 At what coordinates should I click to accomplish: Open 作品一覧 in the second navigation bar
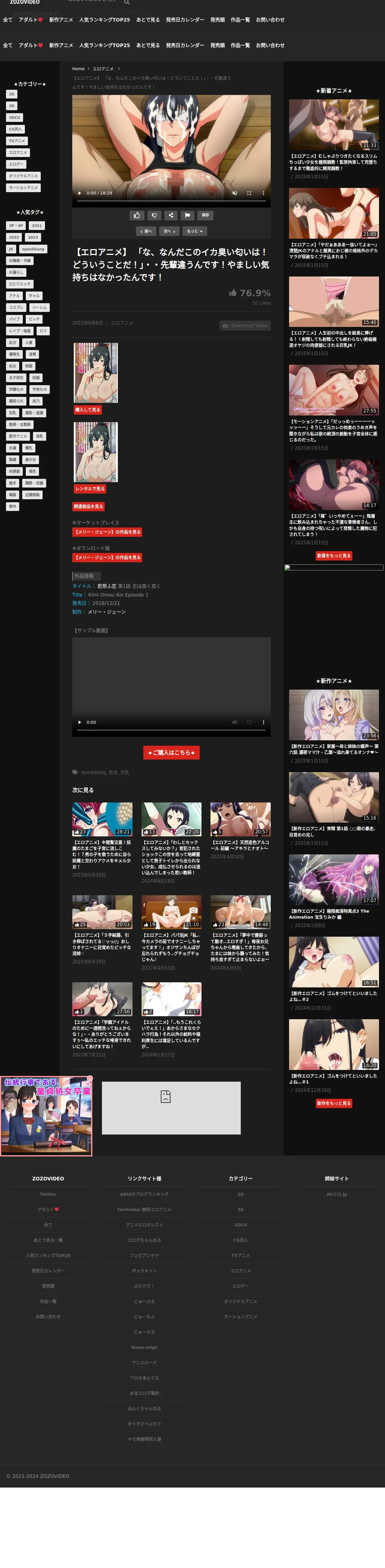pyautogui.click(x=240, y=45)
